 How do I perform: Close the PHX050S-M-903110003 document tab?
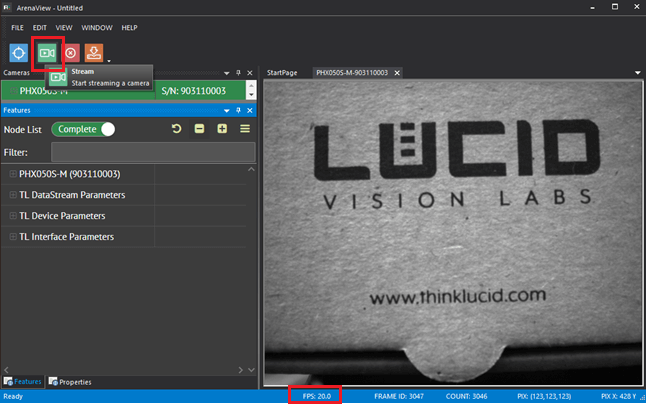point(398,73)
